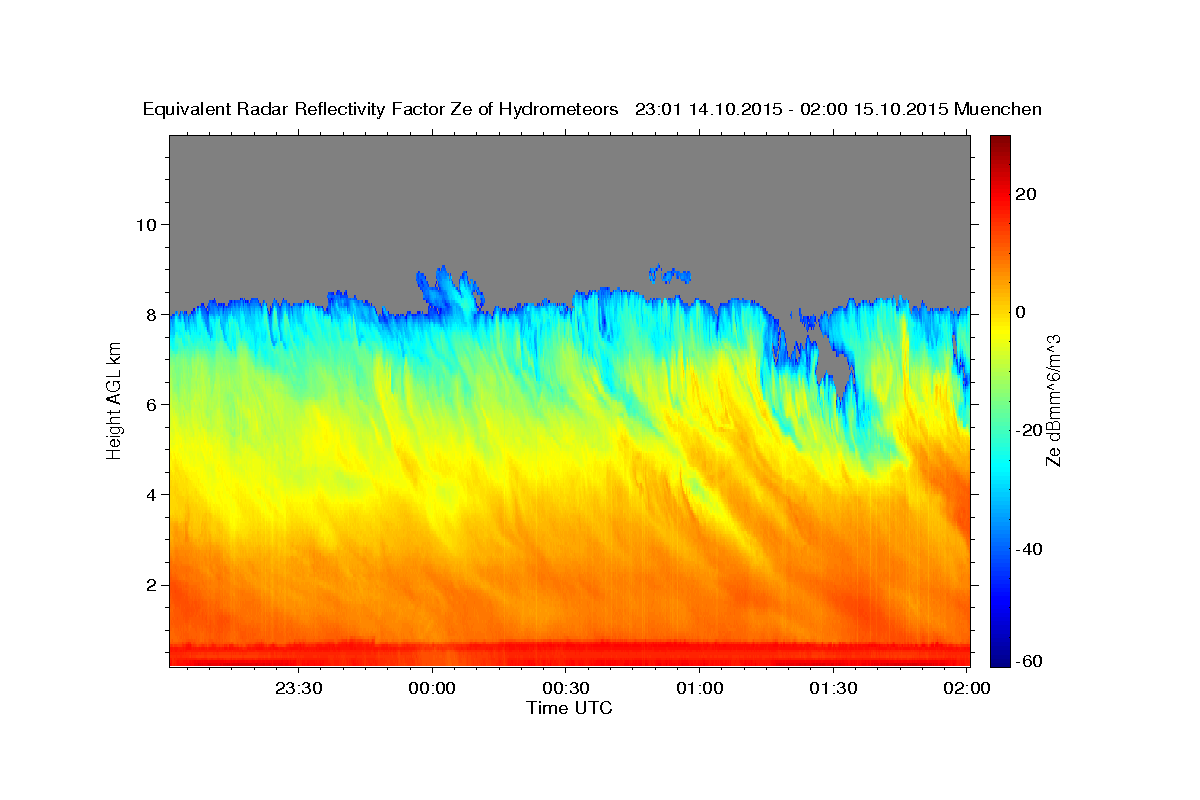Click the 01:00 time tick label
The image size is (1200, 800).
point(699,688)
